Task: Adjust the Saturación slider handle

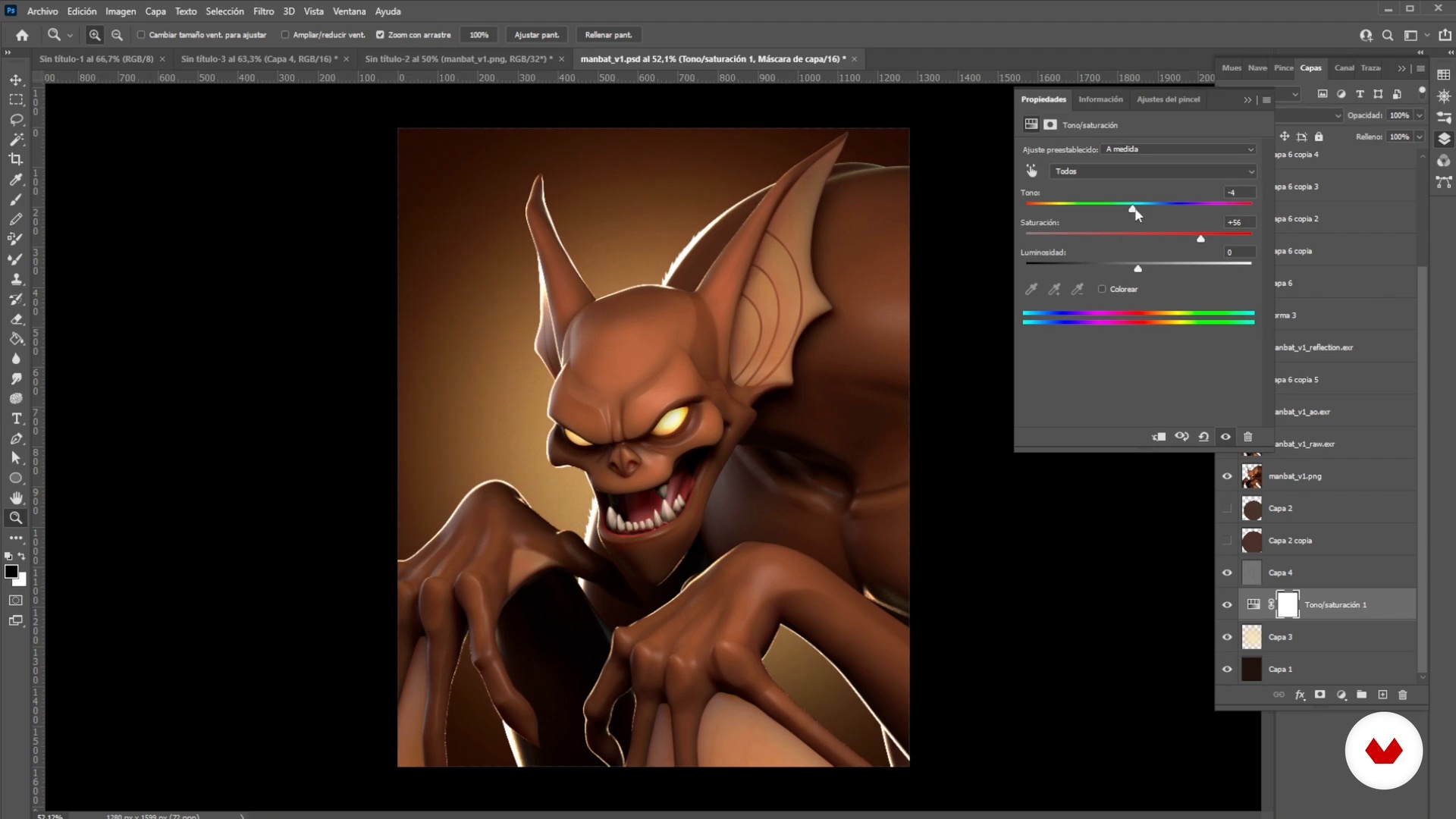Action: (x=1200, y=239)
